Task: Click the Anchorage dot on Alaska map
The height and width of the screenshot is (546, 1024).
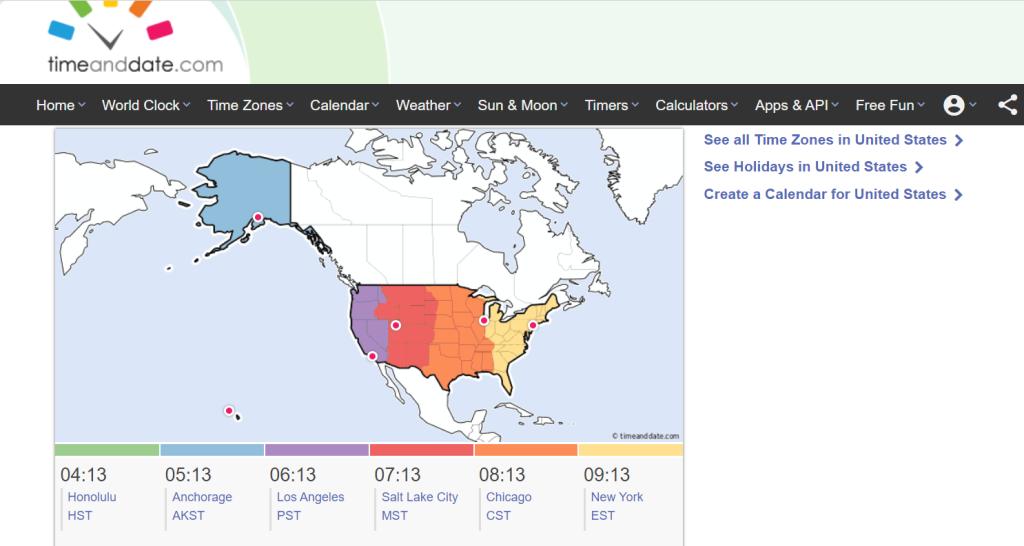Action: click(257, 217)
